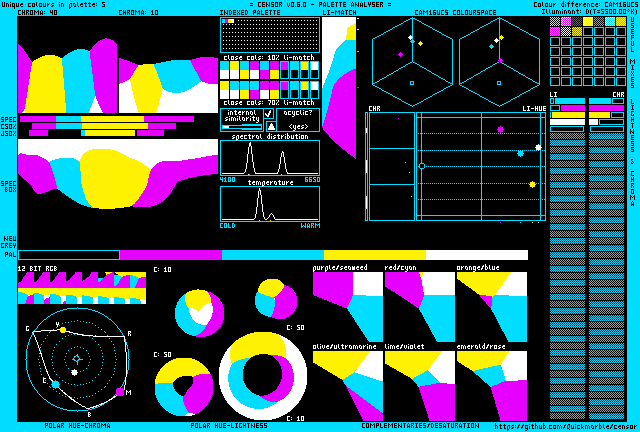640x432 pixels.
Task: Click the white LI lightness bar
Action: 567,122
